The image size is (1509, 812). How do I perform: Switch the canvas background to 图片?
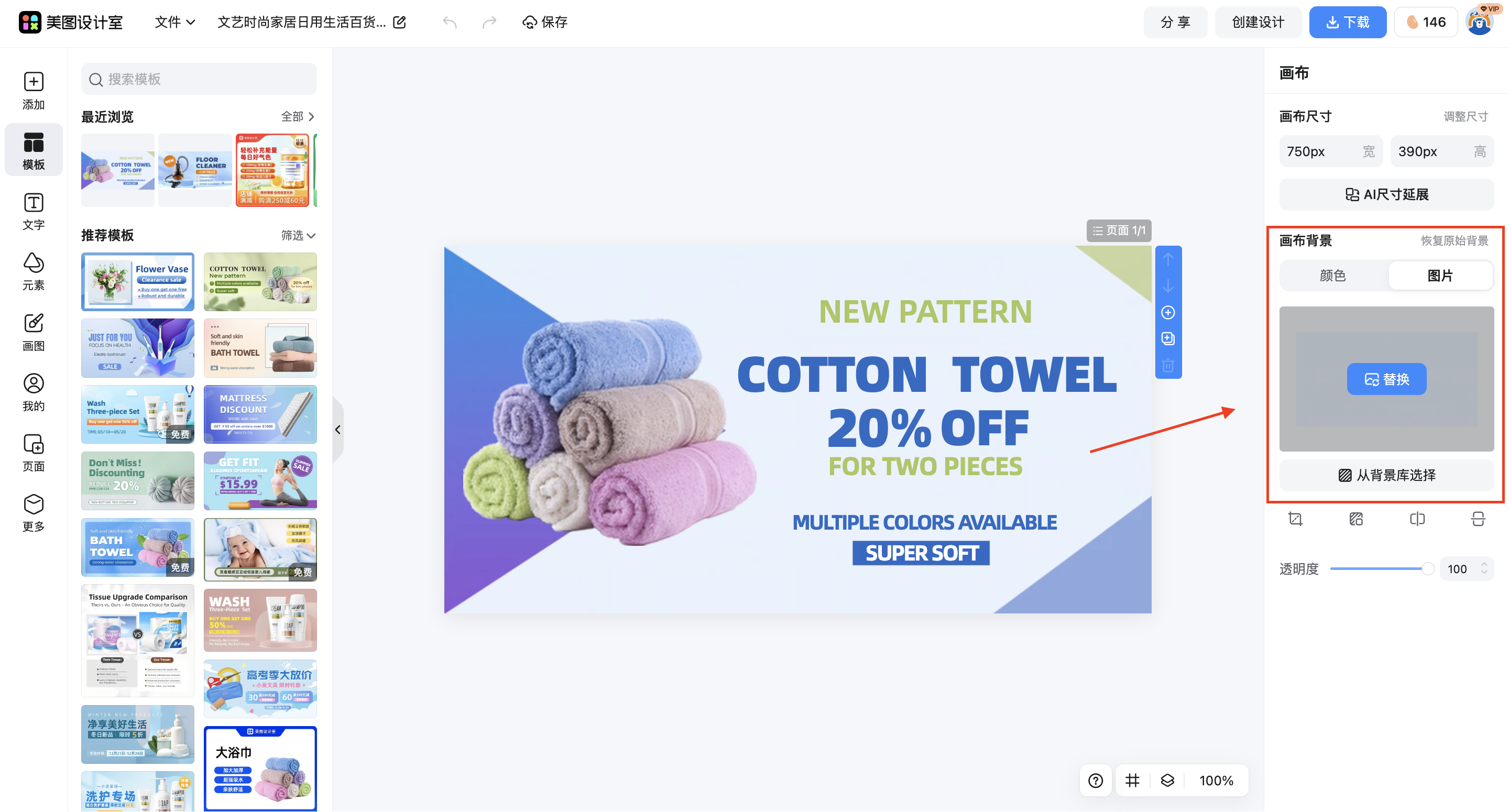click(x=1440, y=276)
